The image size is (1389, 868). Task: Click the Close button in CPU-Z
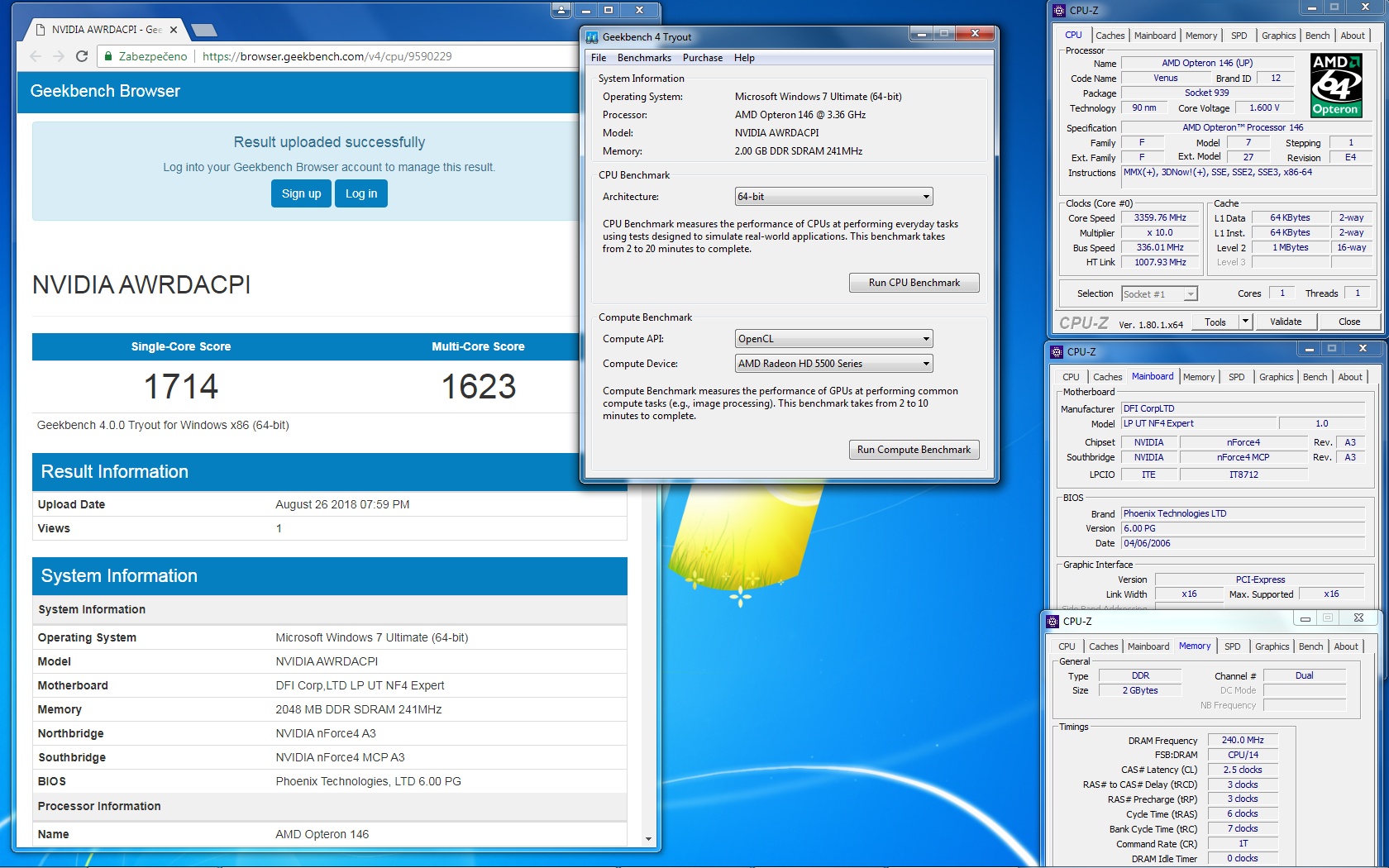tap(1349, 322)
